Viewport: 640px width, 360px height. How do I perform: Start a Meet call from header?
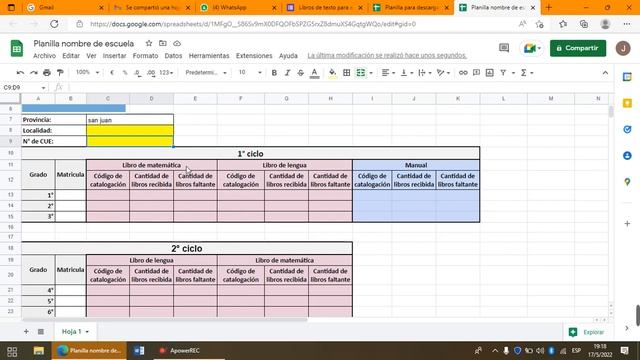coord(532,48)
